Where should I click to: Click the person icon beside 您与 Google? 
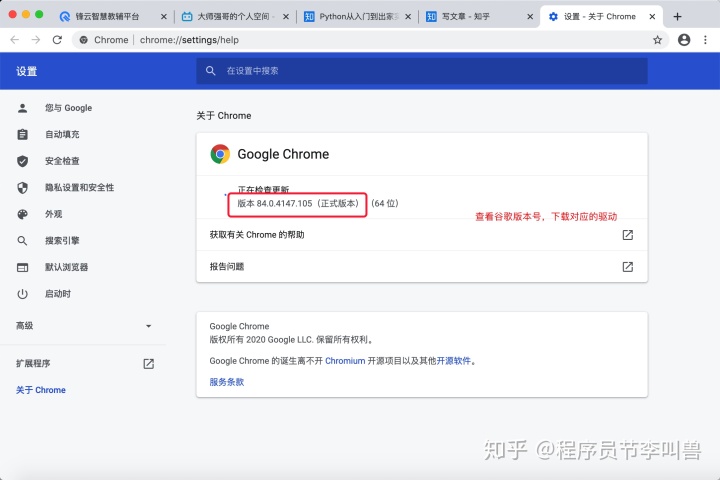click(22, 108)
